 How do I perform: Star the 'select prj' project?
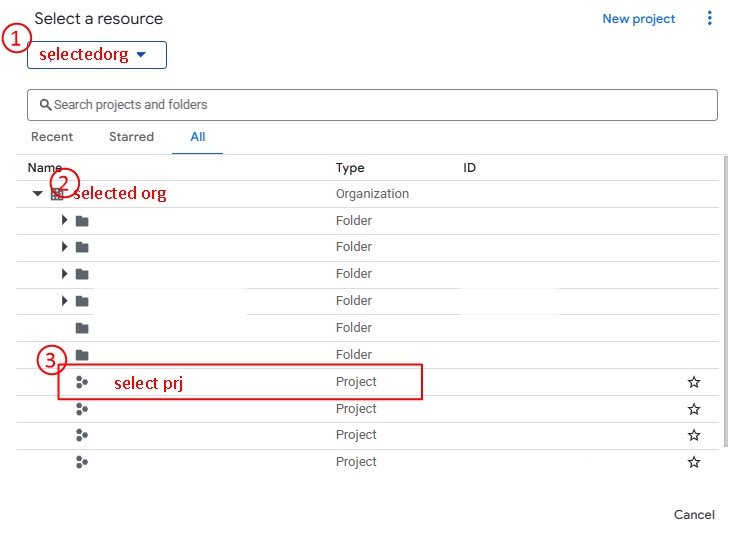[x=694, y=382]
